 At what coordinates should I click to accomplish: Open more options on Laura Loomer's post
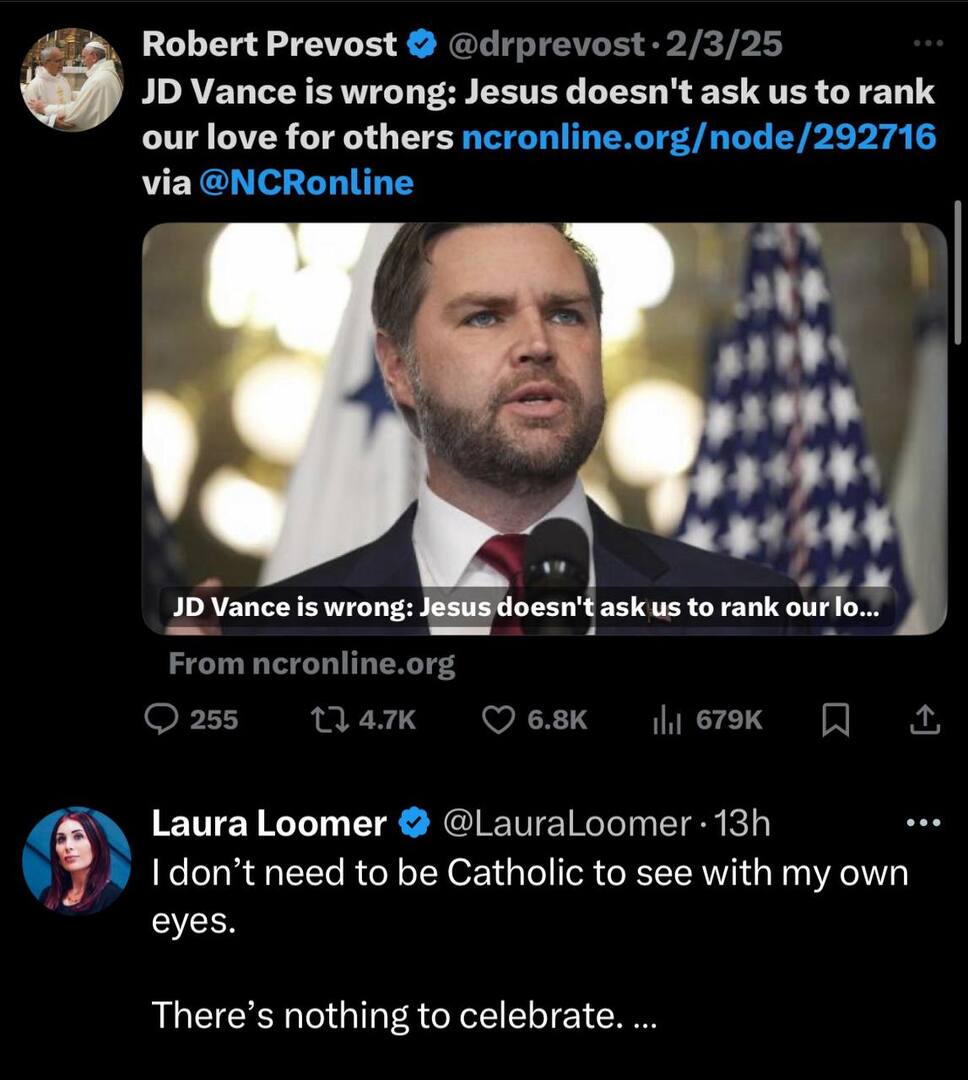pyautogui.click(x=923, y=823)
